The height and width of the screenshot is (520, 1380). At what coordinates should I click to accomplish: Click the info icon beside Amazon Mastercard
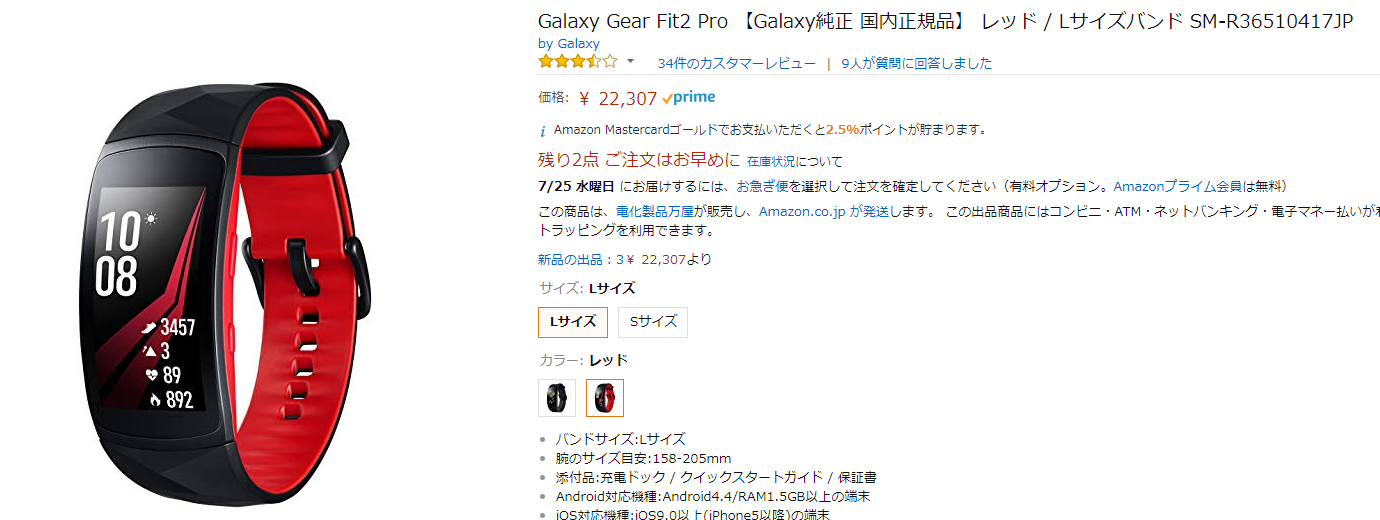[543, 130]
